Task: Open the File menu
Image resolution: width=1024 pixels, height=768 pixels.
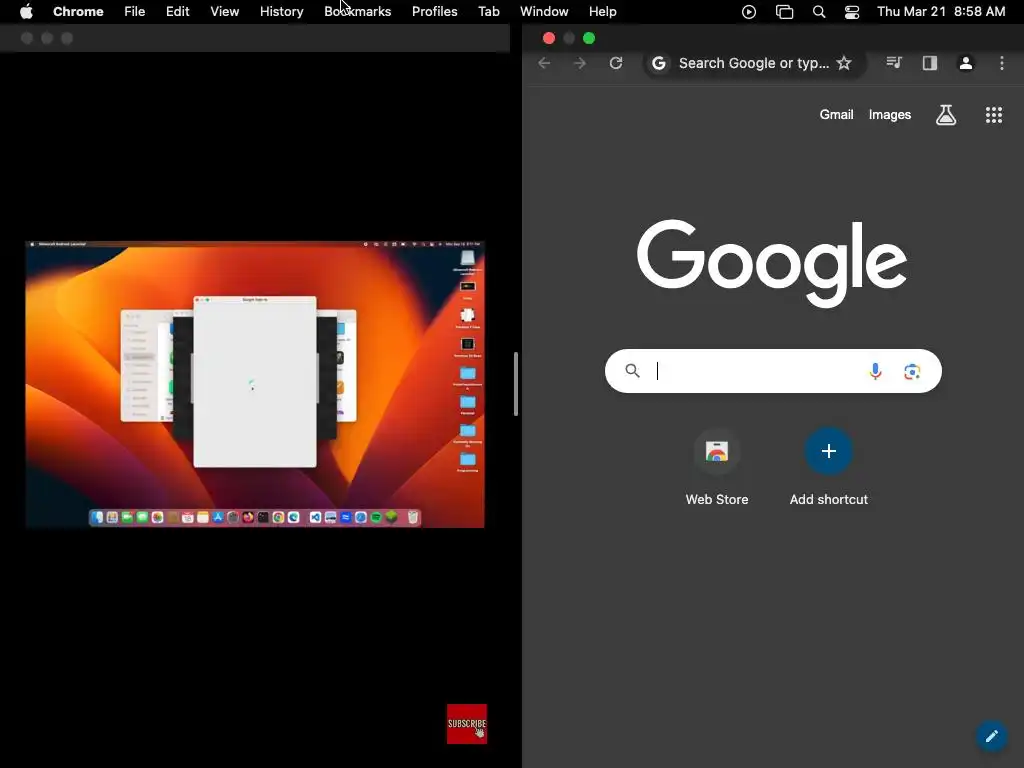Action: 135,11
